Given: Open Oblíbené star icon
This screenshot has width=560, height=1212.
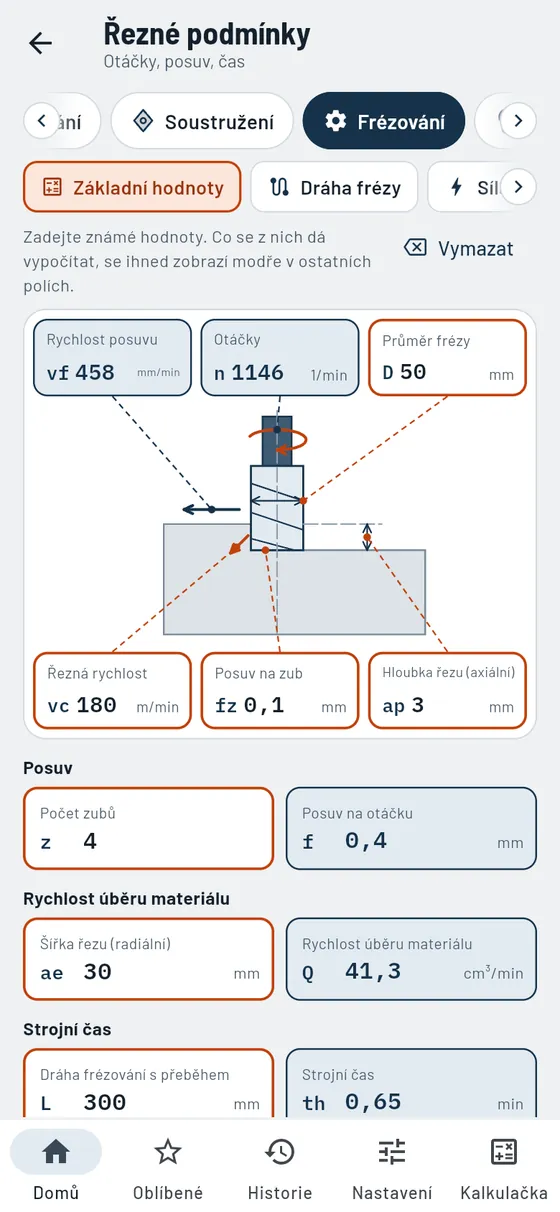Looking at the screenshot, I should pos(168,1152).
